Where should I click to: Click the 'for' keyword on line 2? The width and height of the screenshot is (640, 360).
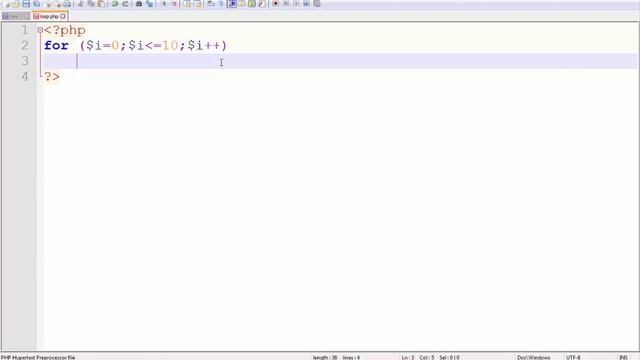[56, 45]
